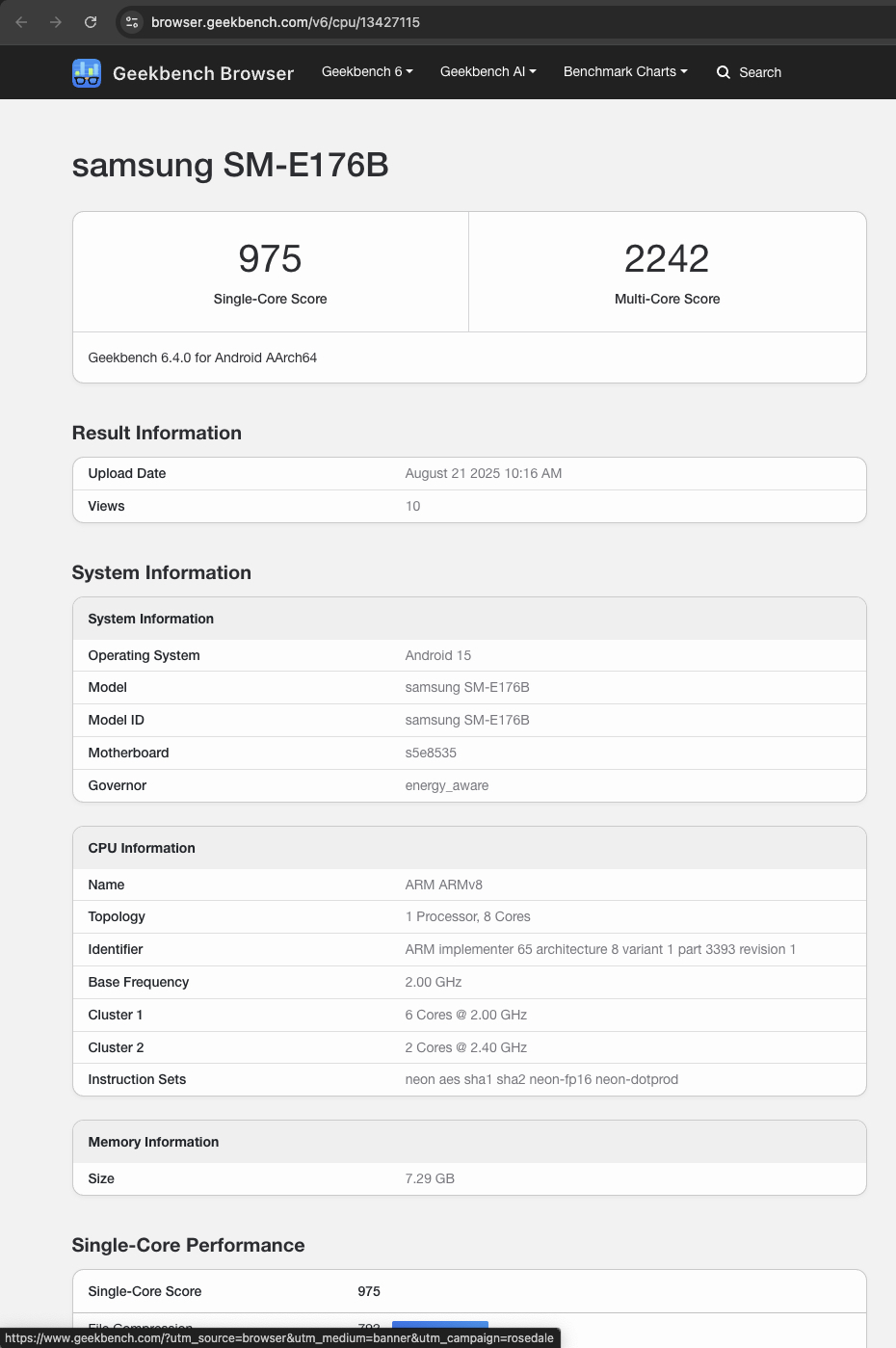
Task: Click the Memory Information Size row
Action: pyautogui.click(x=469, y=1178)
